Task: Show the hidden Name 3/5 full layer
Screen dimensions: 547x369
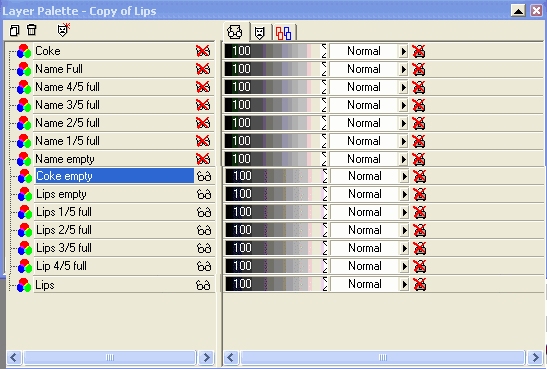Action: click(203, 105)
